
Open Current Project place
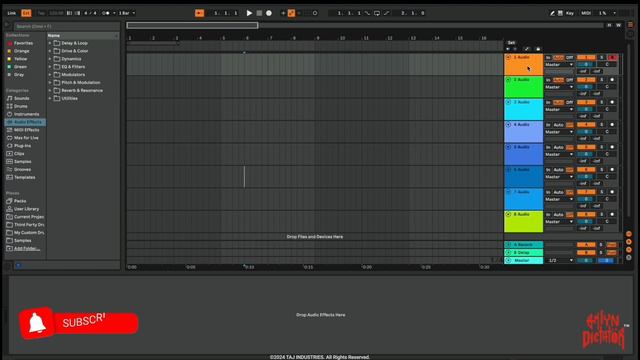pyautogui.click(x=29, y=217)
